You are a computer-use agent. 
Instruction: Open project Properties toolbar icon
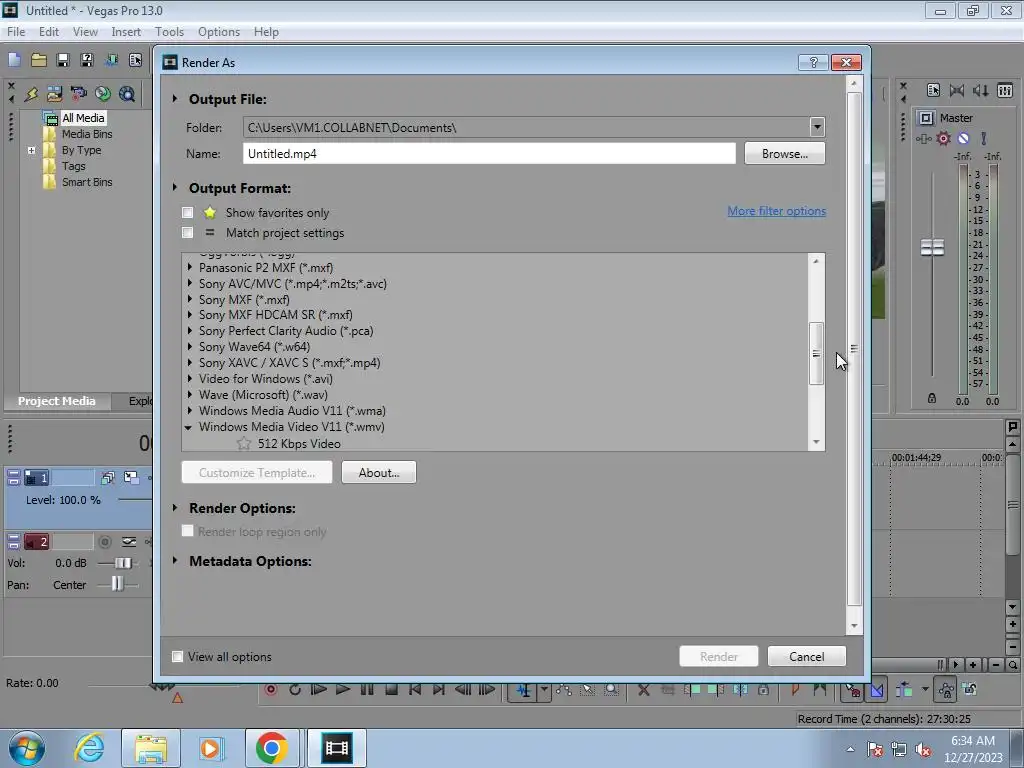coord(135,61)
